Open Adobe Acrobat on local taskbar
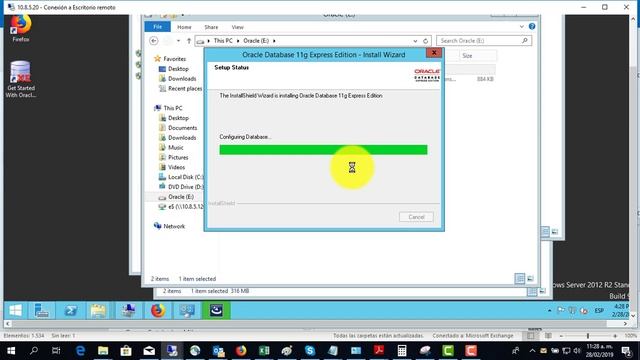The image size is (640, 360). pos(379,351)
